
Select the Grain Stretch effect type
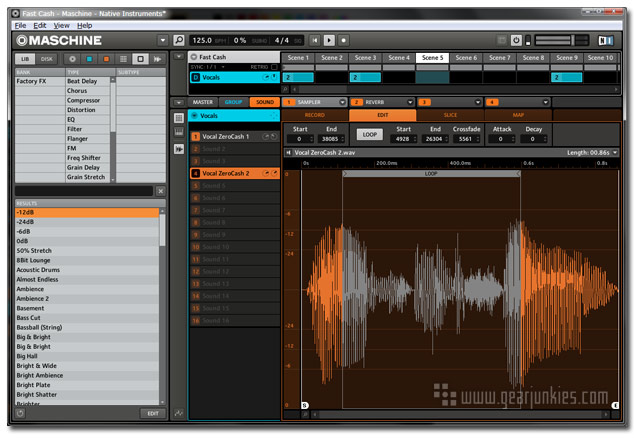[86, 177]
